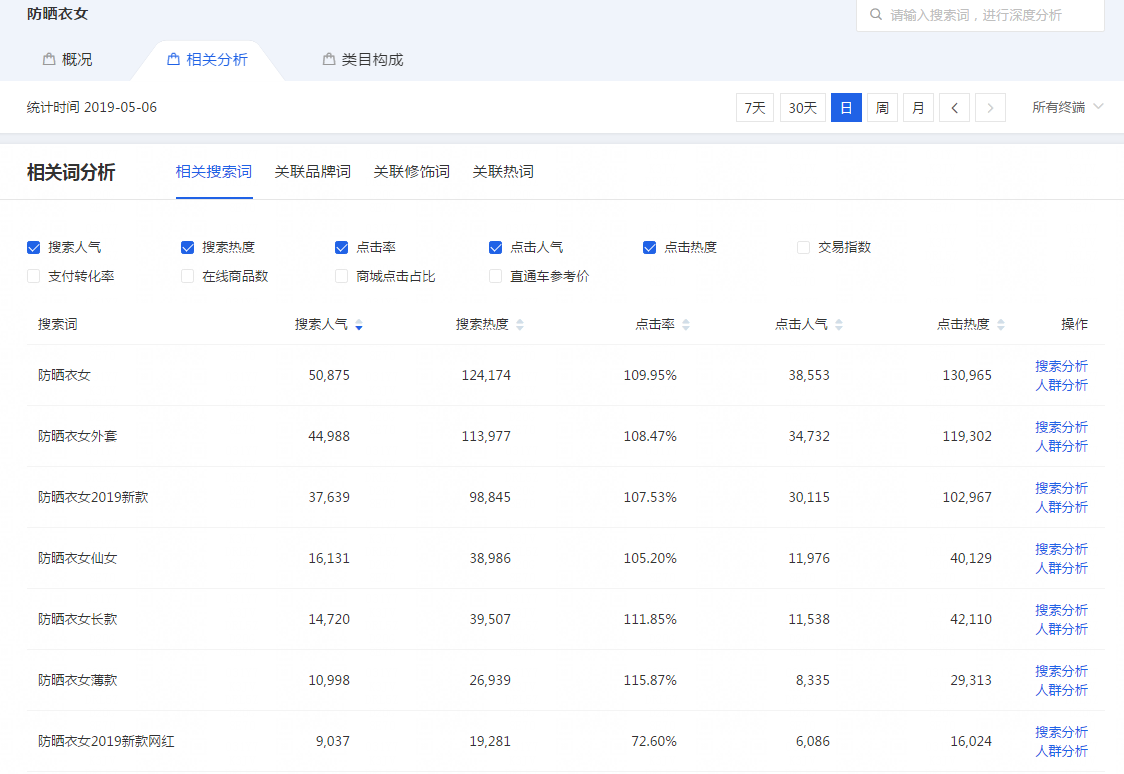Uncheck the 搜索人气 checkbox

[34, 247]
